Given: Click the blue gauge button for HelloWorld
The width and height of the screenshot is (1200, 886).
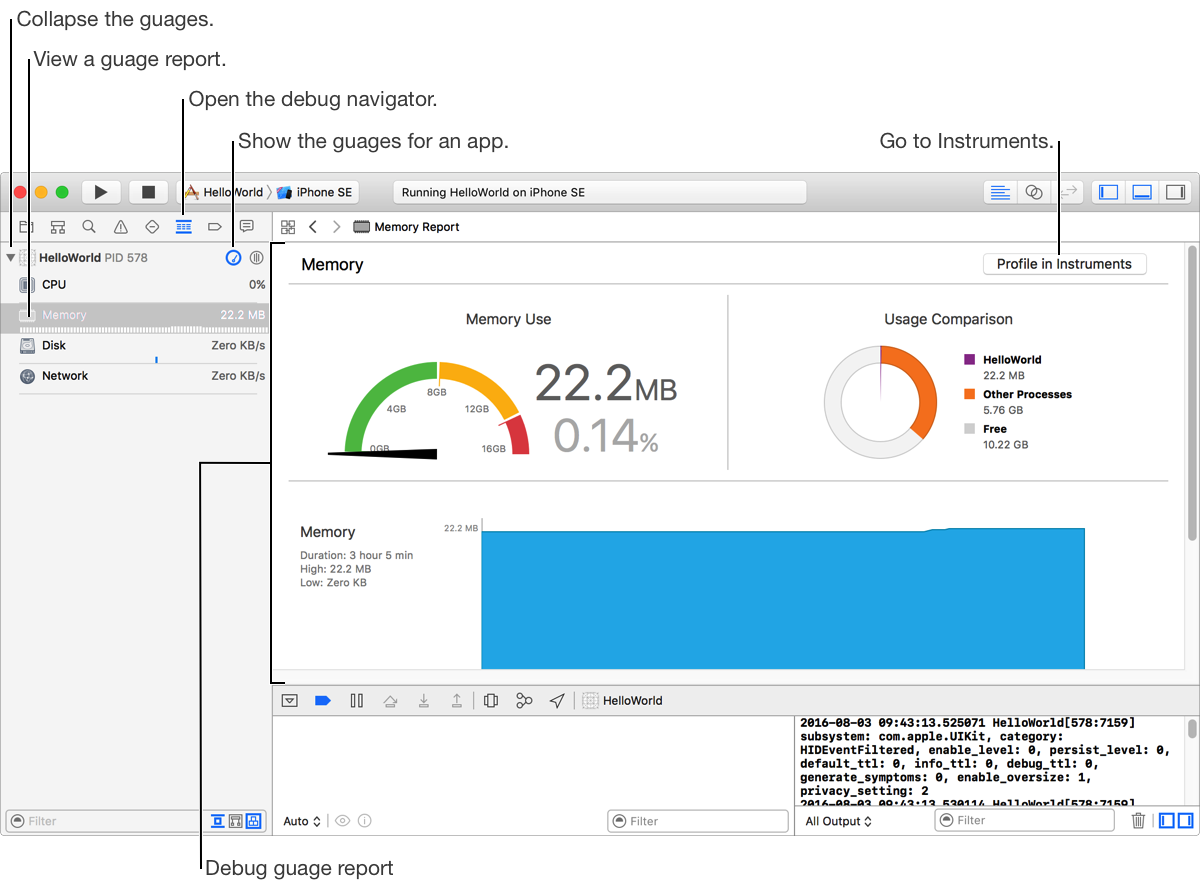Looking at the screenshot, I should pos(234,257).
